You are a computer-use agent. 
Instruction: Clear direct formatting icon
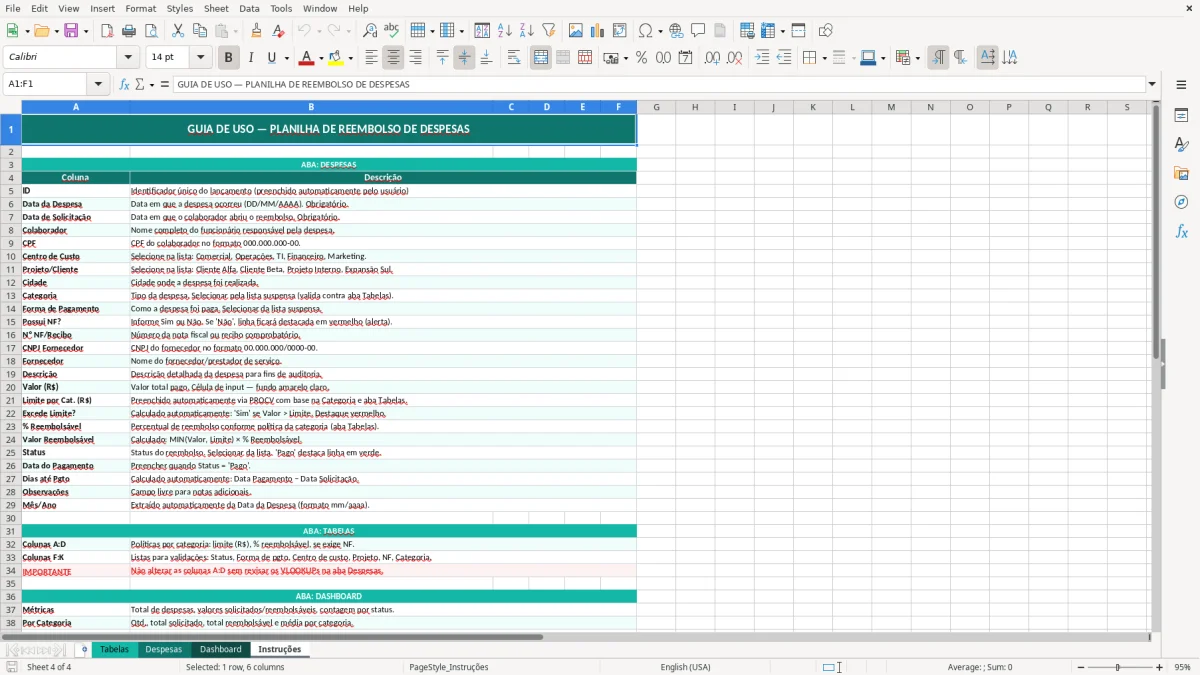pyautogui.click(x=279, y=31)
